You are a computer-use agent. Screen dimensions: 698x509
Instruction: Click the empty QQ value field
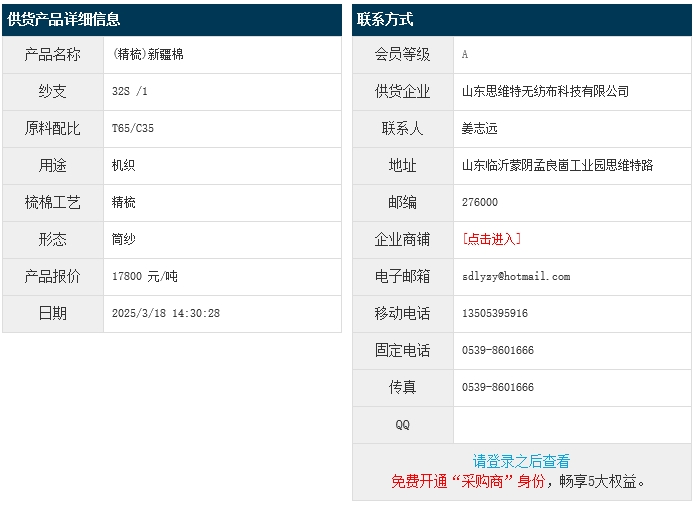tap(570, 424)
